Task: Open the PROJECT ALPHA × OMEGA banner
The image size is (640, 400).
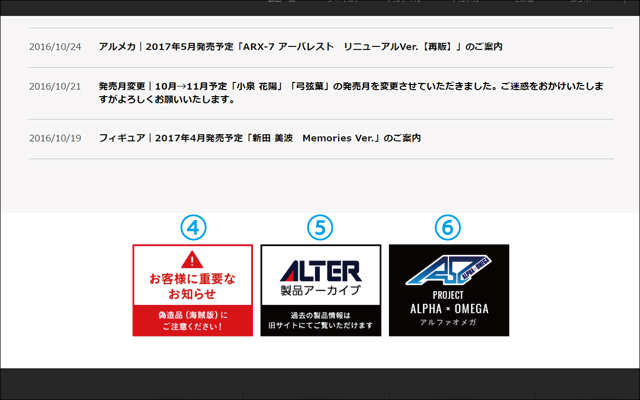Action: pyautogui.click(x=449, y=290)
